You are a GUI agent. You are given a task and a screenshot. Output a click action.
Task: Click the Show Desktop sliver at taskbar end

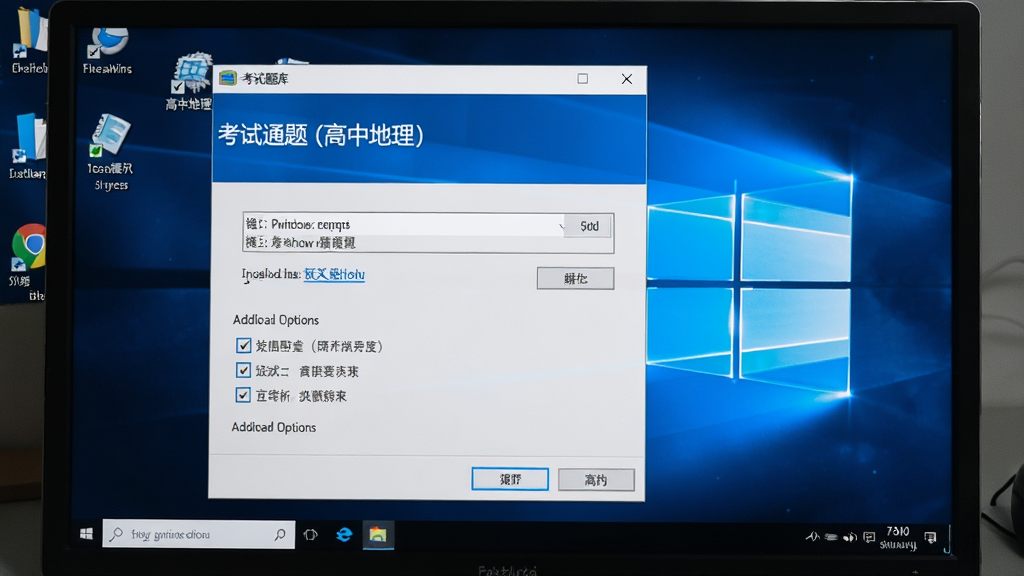948,537
